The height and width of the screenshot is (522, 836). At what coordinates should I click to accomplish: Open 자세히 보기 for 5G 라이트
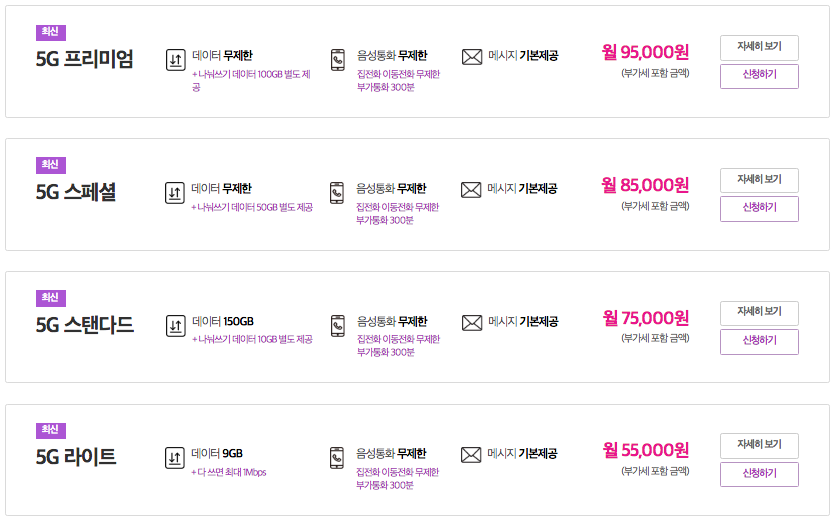(759, 446)
